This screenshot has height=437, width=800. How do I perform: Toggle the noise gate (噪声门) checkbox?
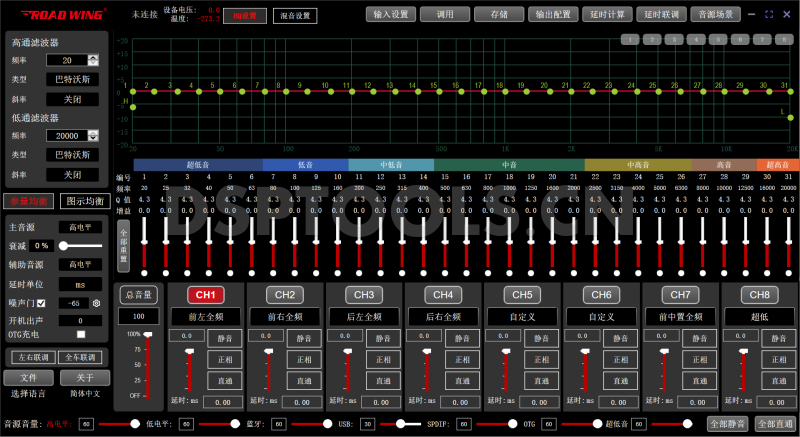coord(41,303)
